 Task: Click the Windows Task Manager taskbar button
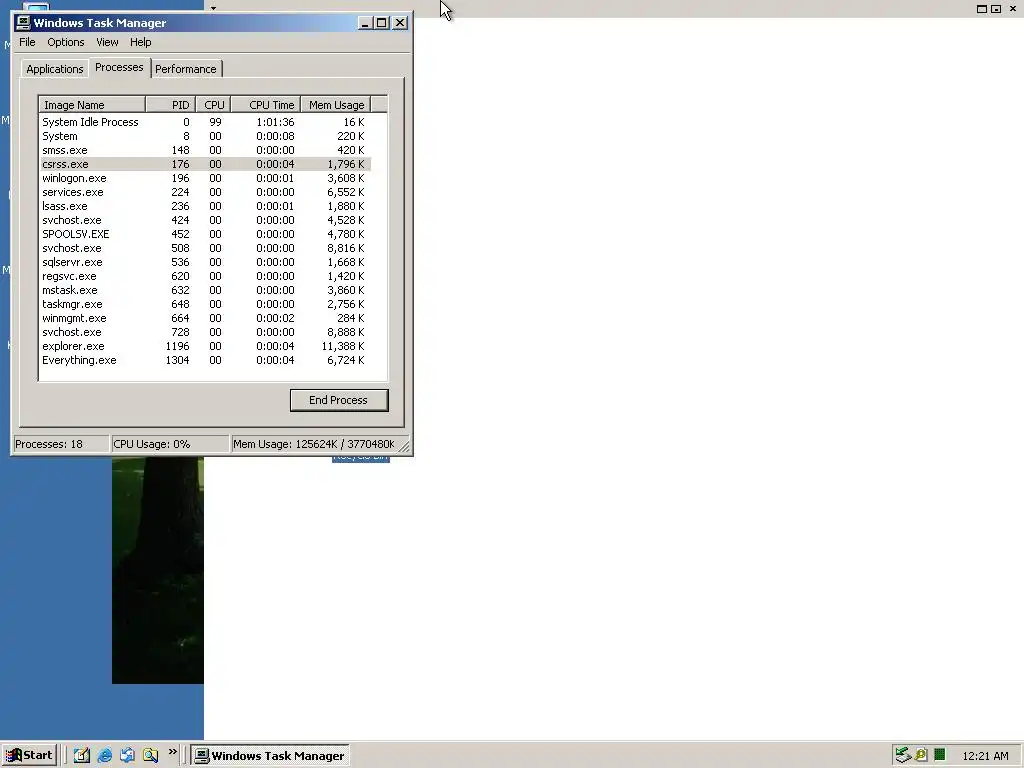[270, 756]
